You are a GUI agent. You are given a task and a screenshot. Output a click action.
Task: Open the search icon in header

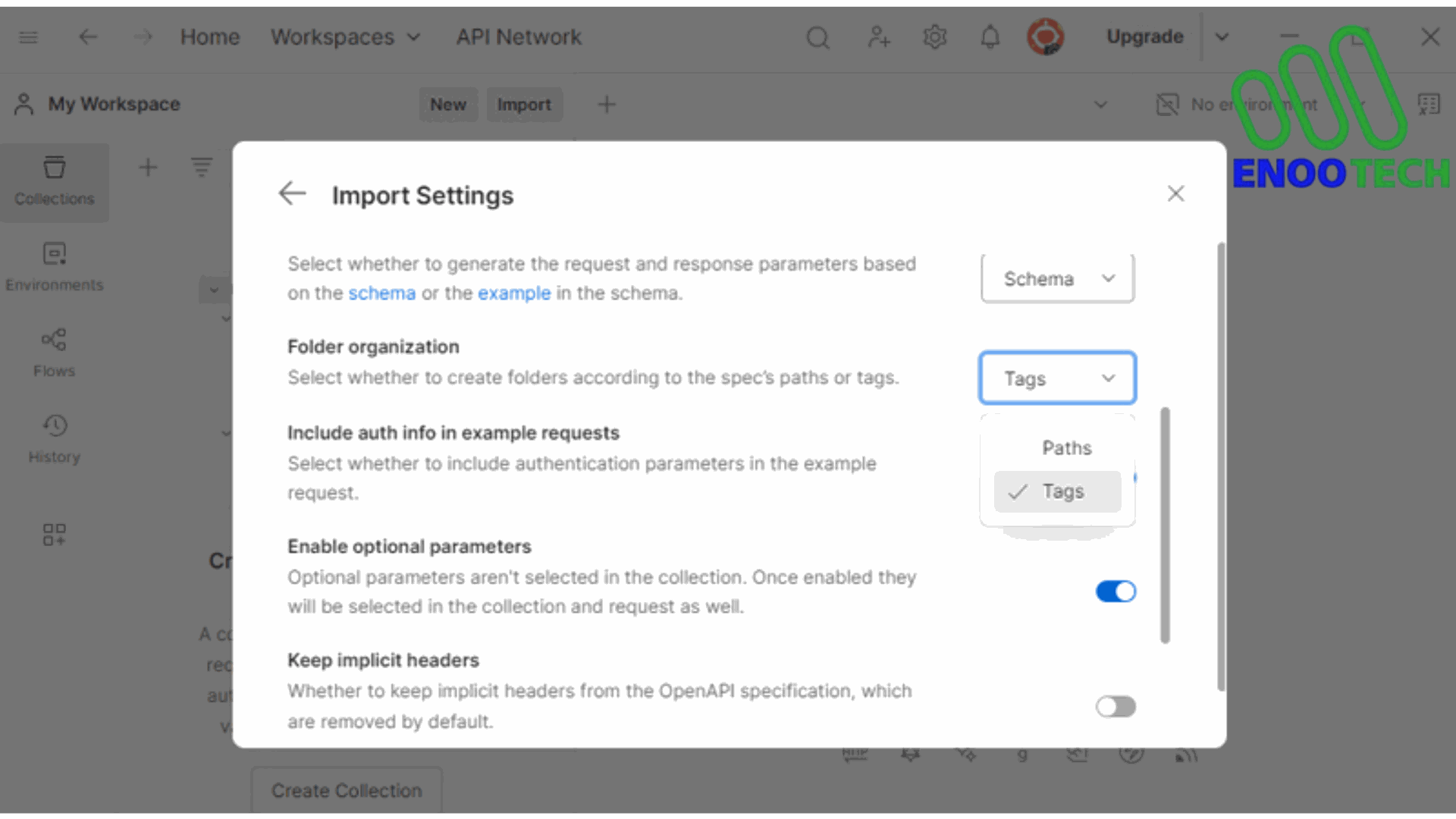pos(817,37)
